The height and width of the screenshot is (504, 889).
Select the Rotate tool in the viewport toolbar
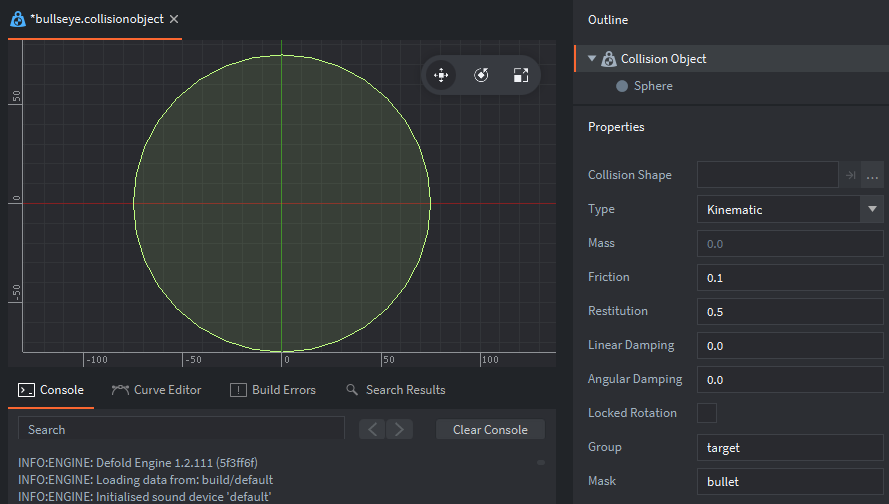click(x=481, y=75)
